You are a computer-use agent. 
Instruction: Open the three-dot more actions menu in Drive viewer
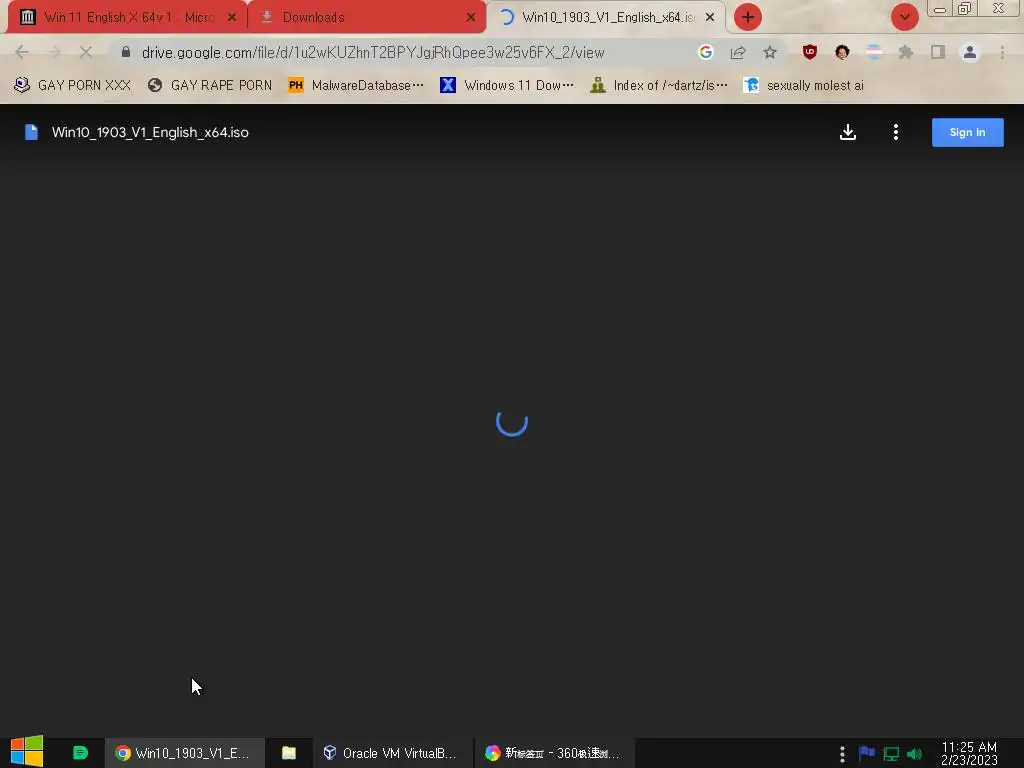(x=895, y=133)
